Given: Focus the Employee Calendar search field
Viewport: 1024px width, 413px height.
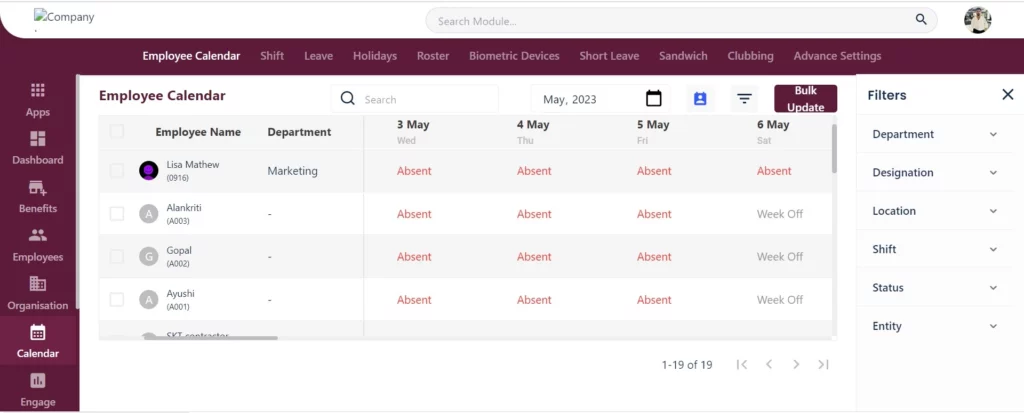Looking at the screenshot, I should click(415, 99).
